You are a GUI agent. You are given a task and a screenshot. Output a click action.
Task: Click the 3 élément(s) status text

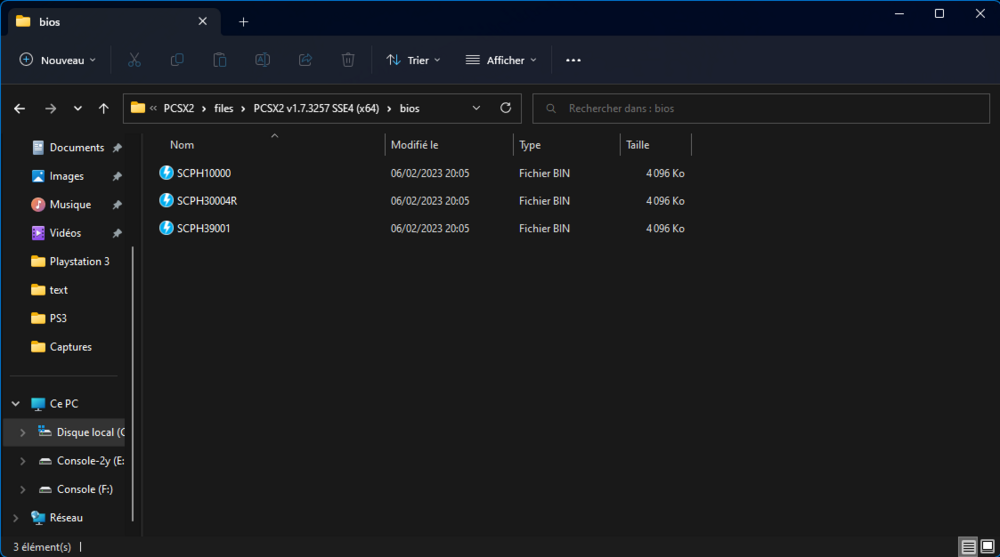[42, 547]
